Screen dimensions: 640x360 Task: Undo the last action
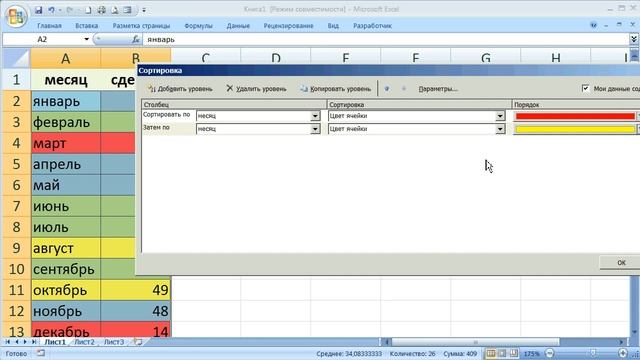click(51, 10)
